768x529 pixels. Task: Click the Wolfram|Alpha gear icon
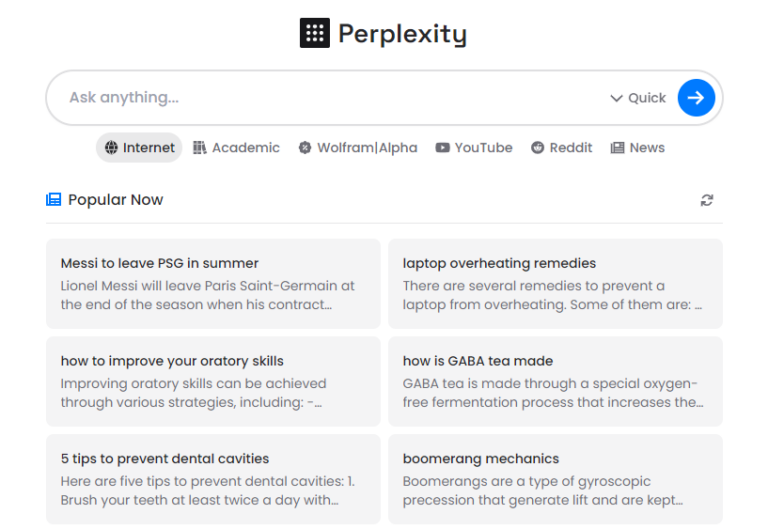click(x=305, y=148)
